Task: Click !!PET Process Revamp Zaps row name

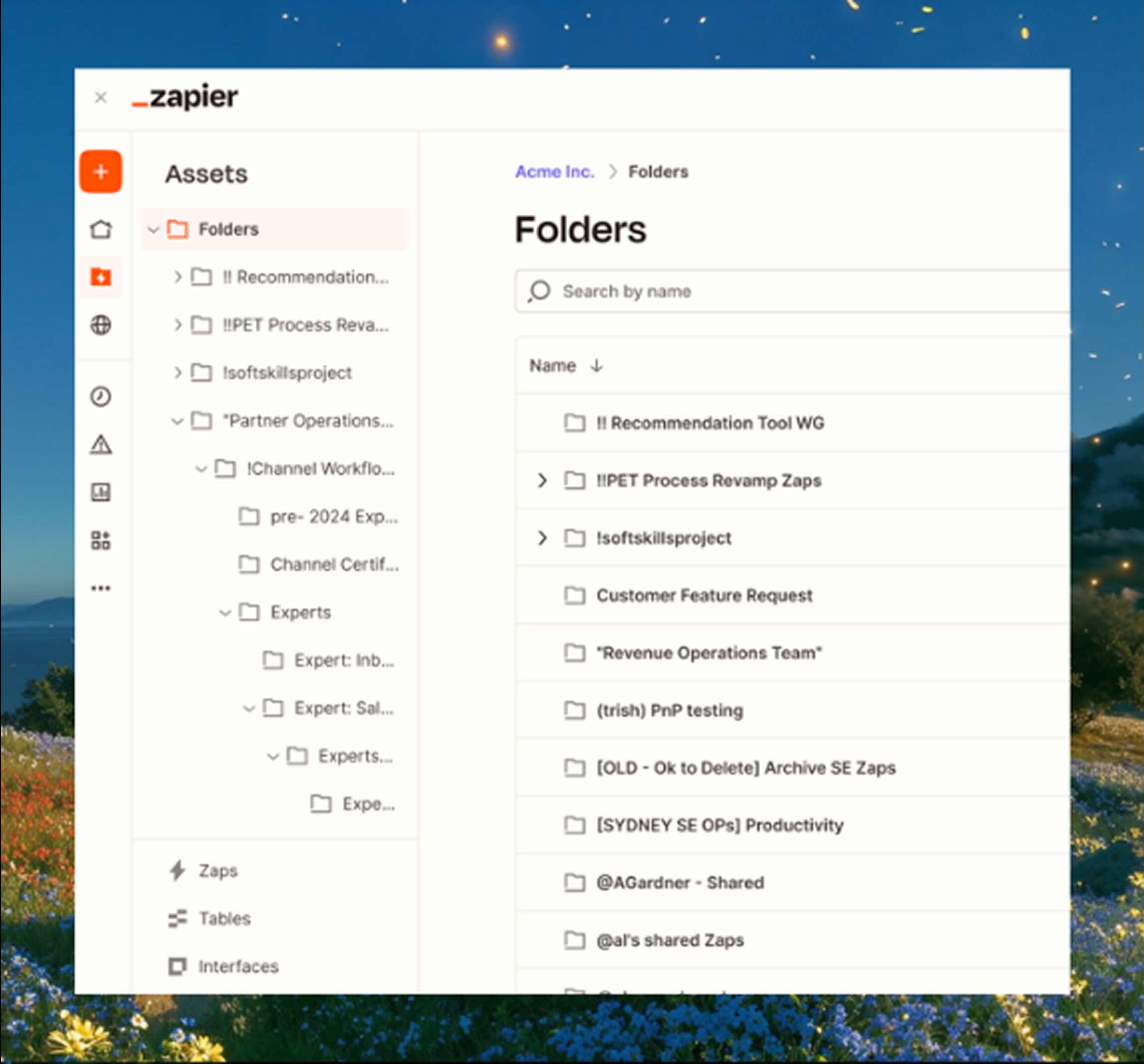Action: click(x=708, y=480)
